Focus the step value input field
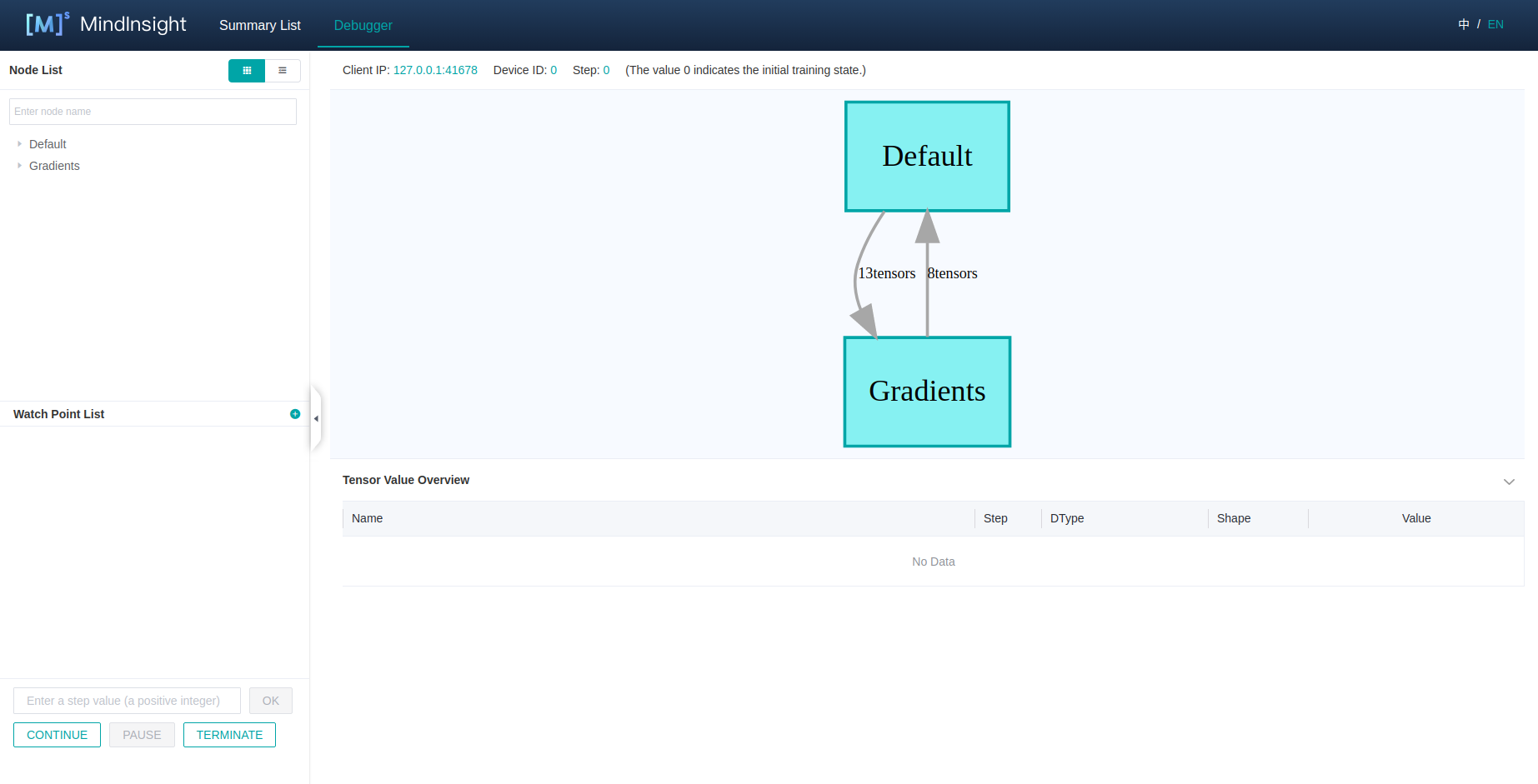Screen dimensions: 1538x784 [127, 701]
